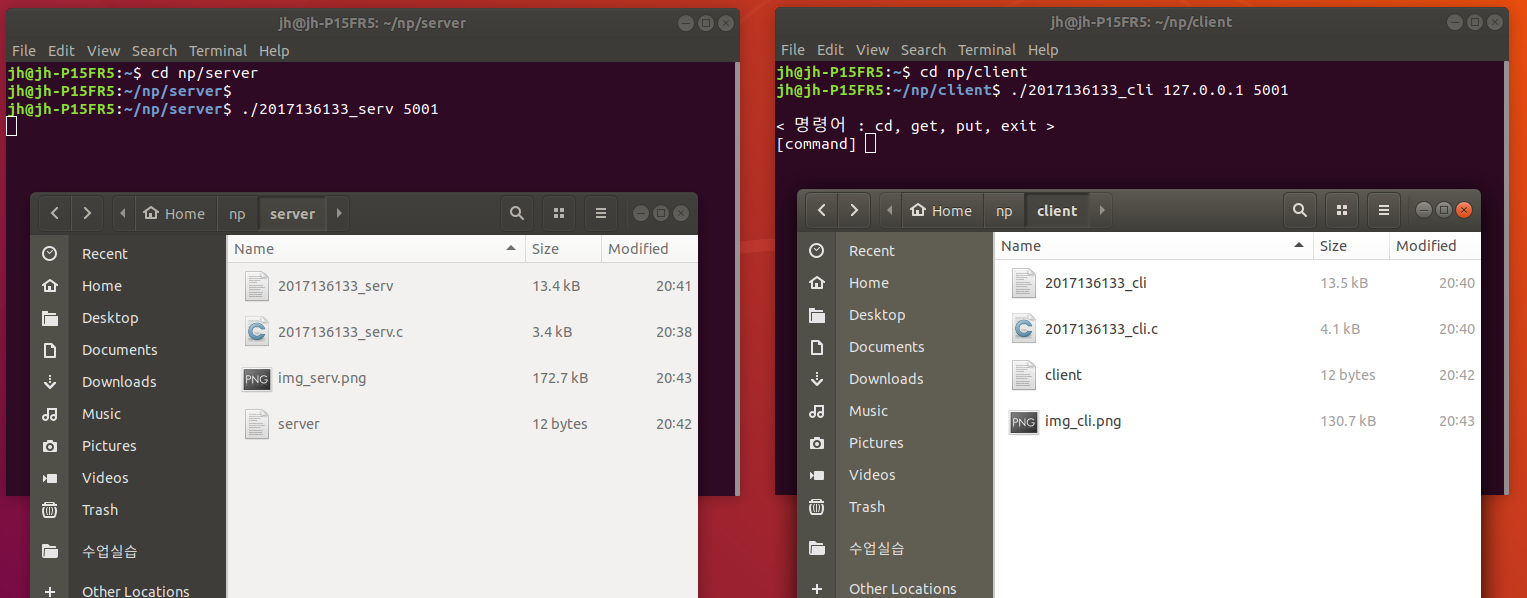Screen dimensions: 1527x598
Task: Click np breadcrumb in client file manager
Action: click(1004, 210)
